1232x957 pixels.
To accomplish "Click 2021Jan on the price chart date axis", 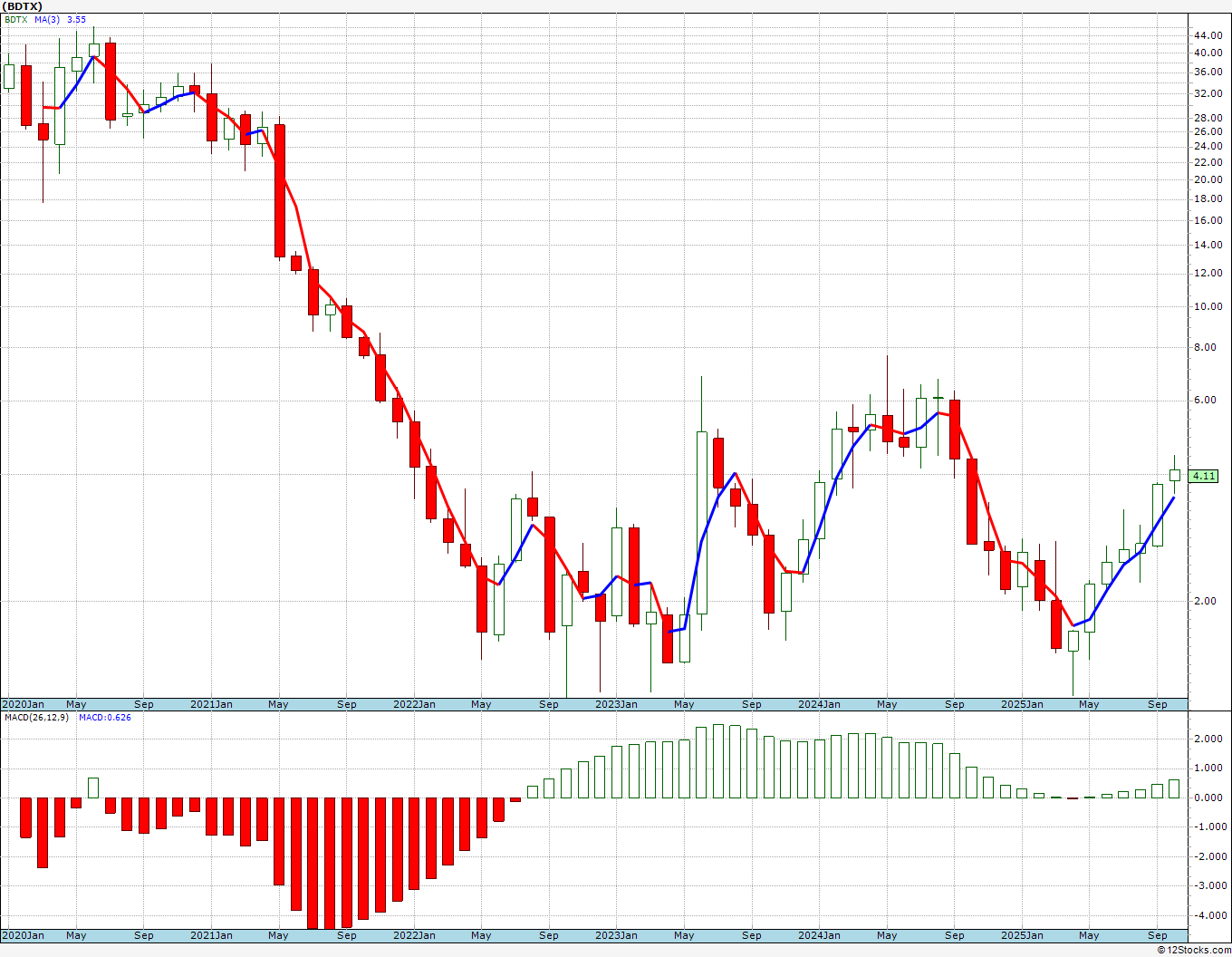I will tap(211, 704).
